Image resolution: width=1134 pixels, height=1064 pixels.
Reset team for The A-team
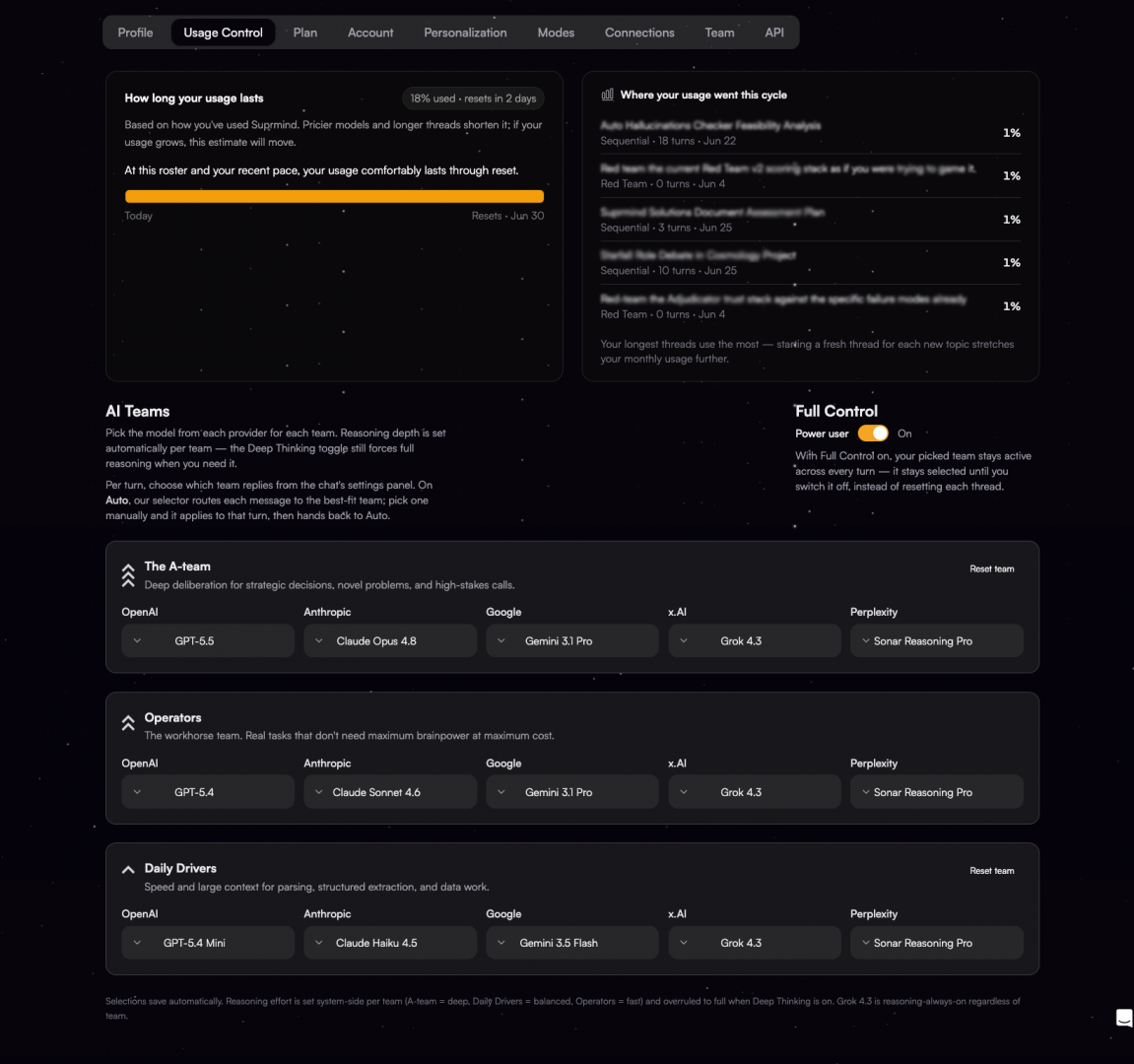(x=991, y=569)
